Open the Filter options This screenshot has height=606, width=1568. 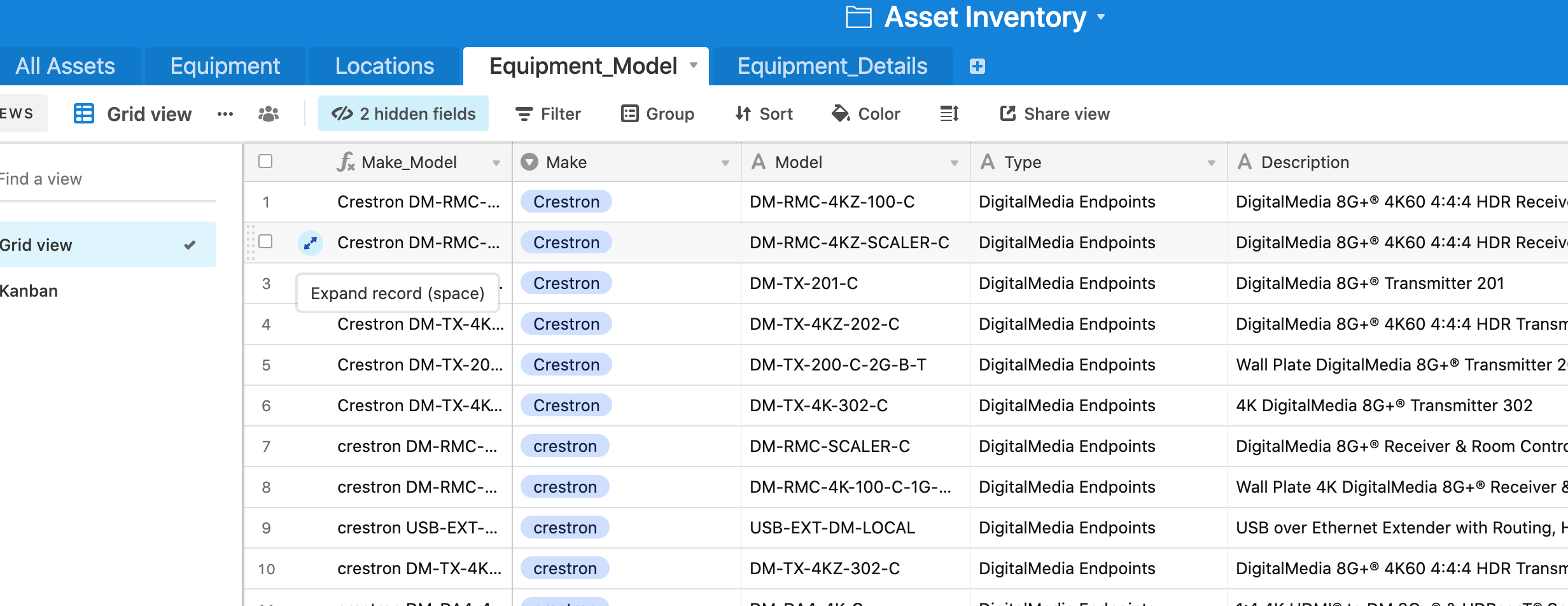548,114
